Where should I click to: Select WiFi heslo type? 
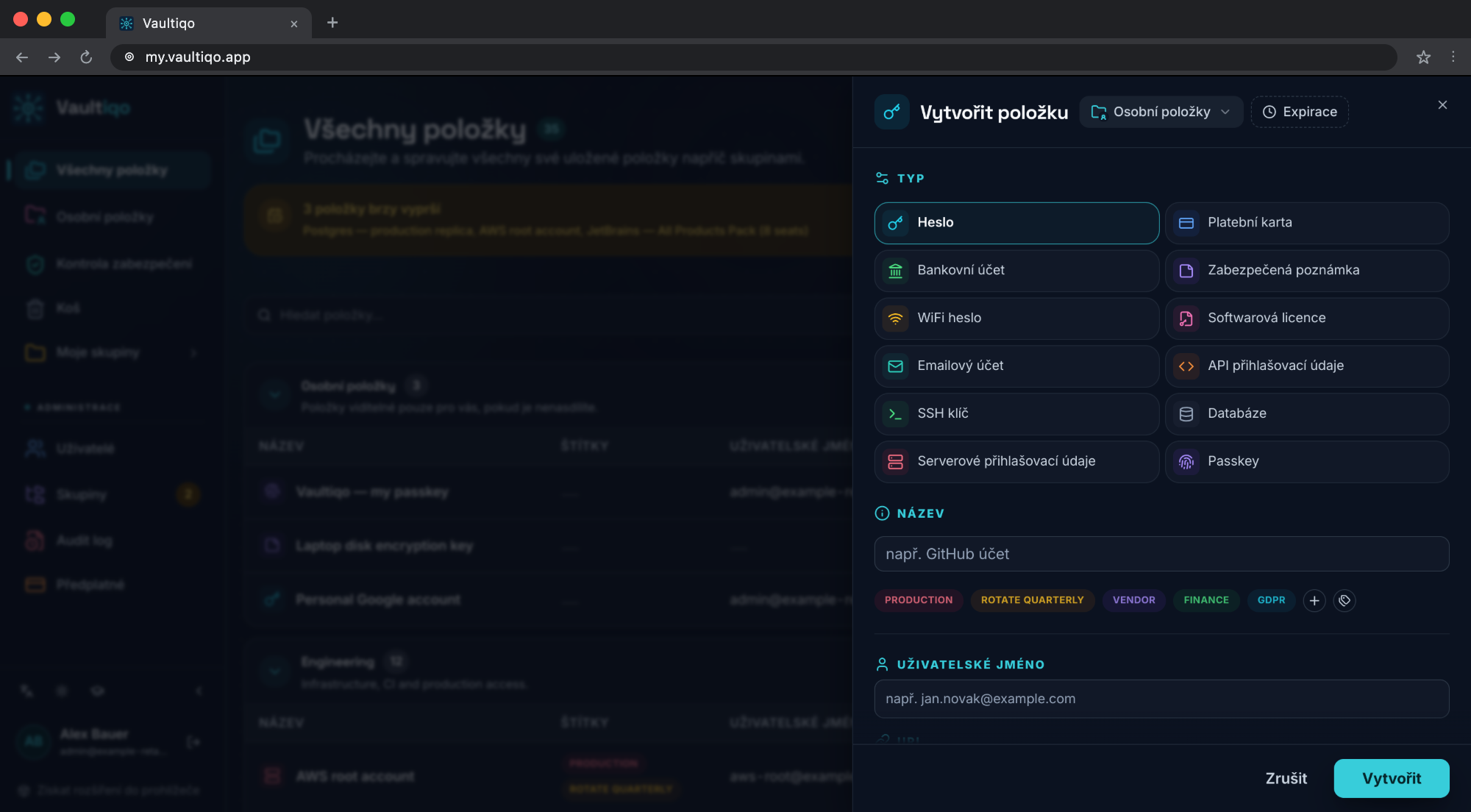pyautogui.click(x=1016, y=318)
